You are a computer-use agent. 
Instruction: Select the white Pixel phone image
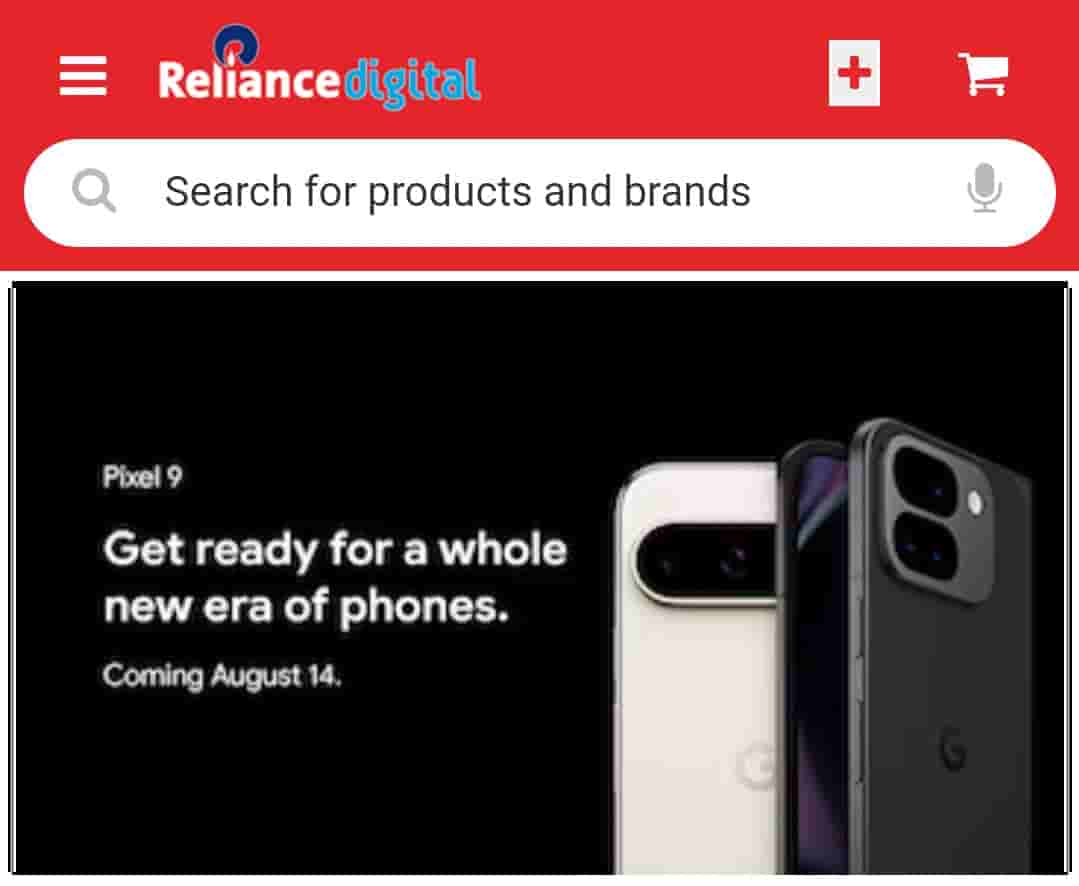(x=695, y=667)
